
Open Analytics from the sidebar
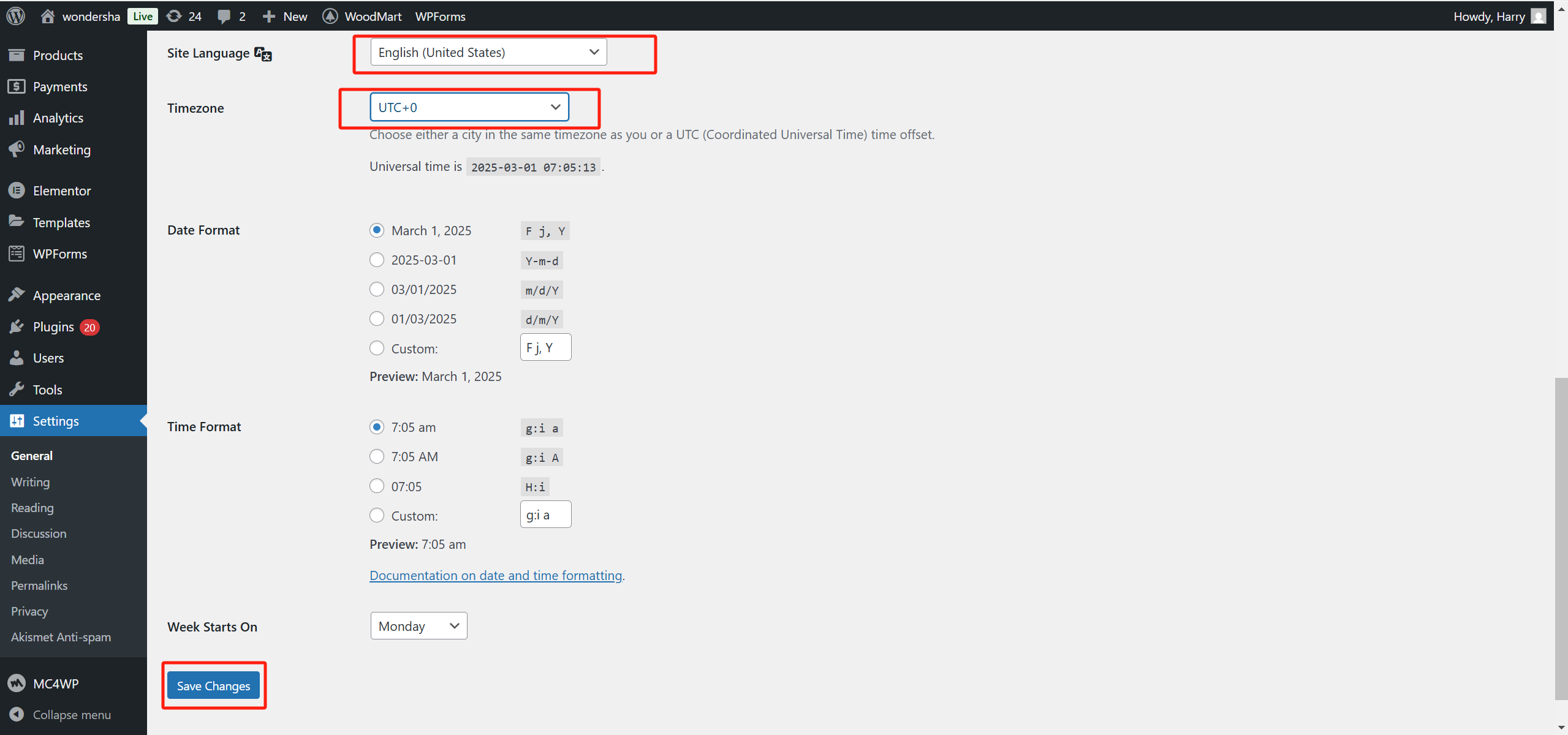pos(58,118)
